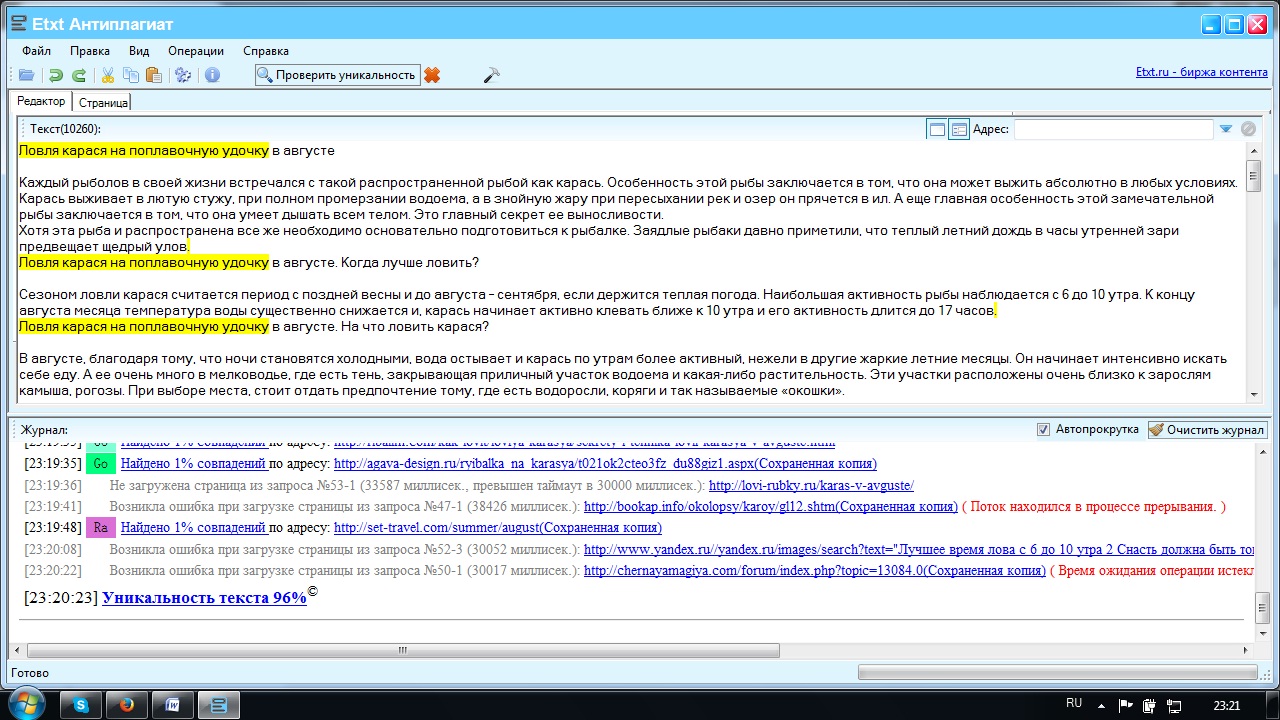
Task: Click the Уникальность текста 96% result link
Action: [204, 597]
